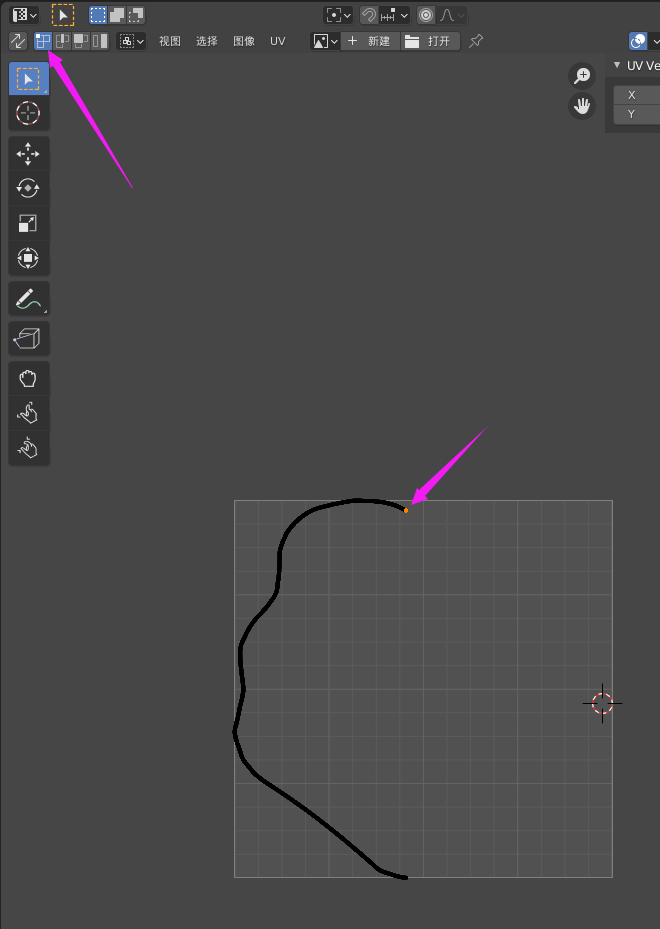Select the Transform tool
Viewport: 660px width, 929px height.
(28, 258)
